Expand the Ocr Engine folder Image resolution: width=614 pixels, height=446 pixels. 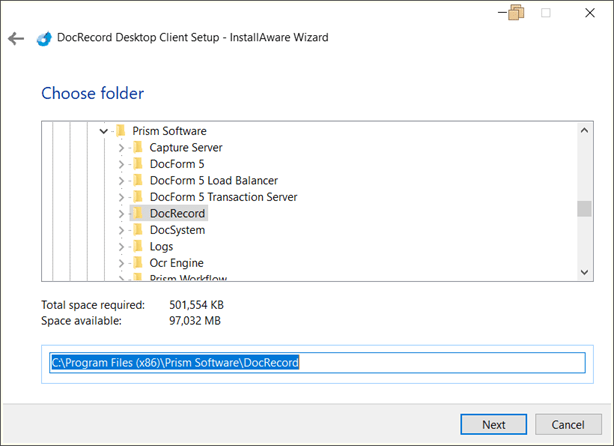coord(121,263)
